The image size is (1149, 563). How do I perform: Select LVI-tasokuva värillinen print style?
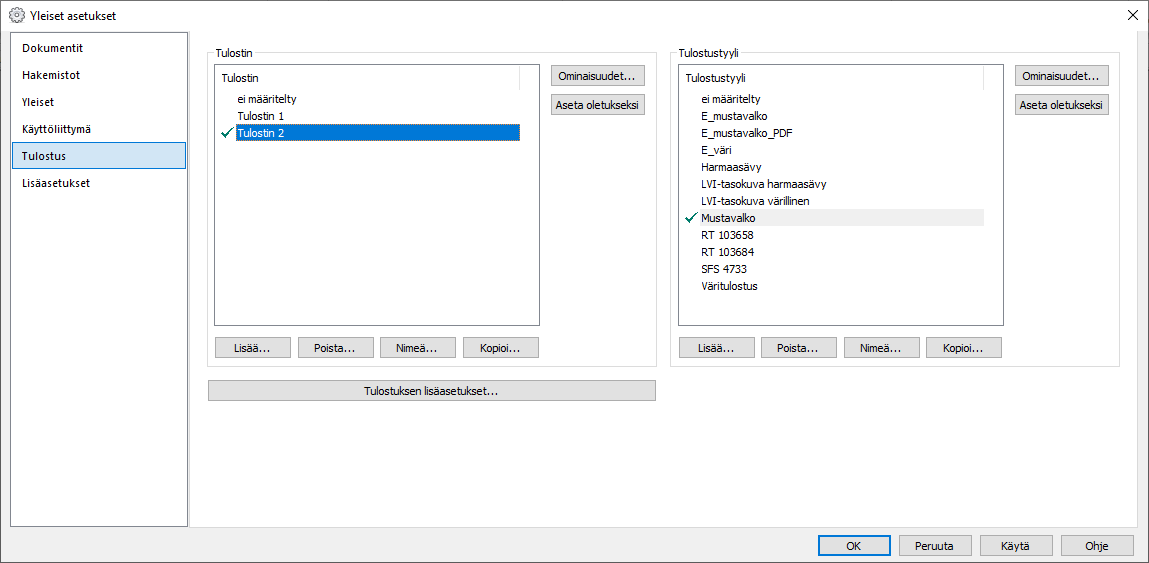[x=755, y=201]
